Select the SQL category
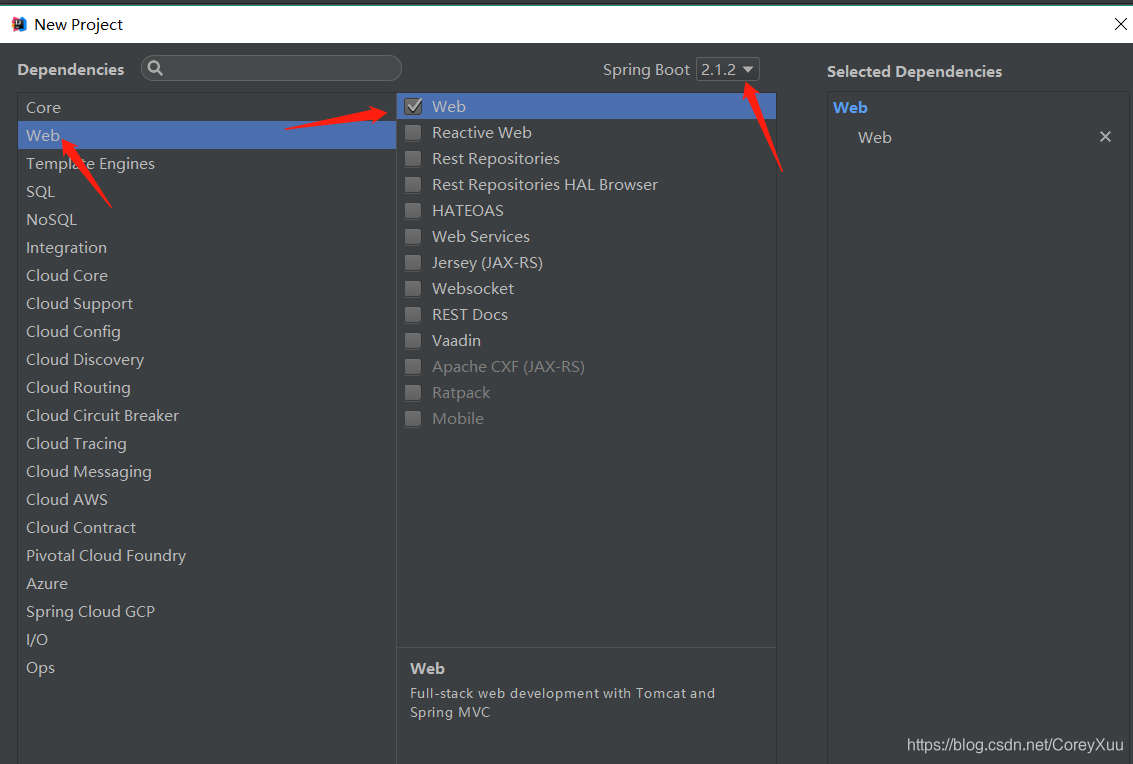 [207, 192]
